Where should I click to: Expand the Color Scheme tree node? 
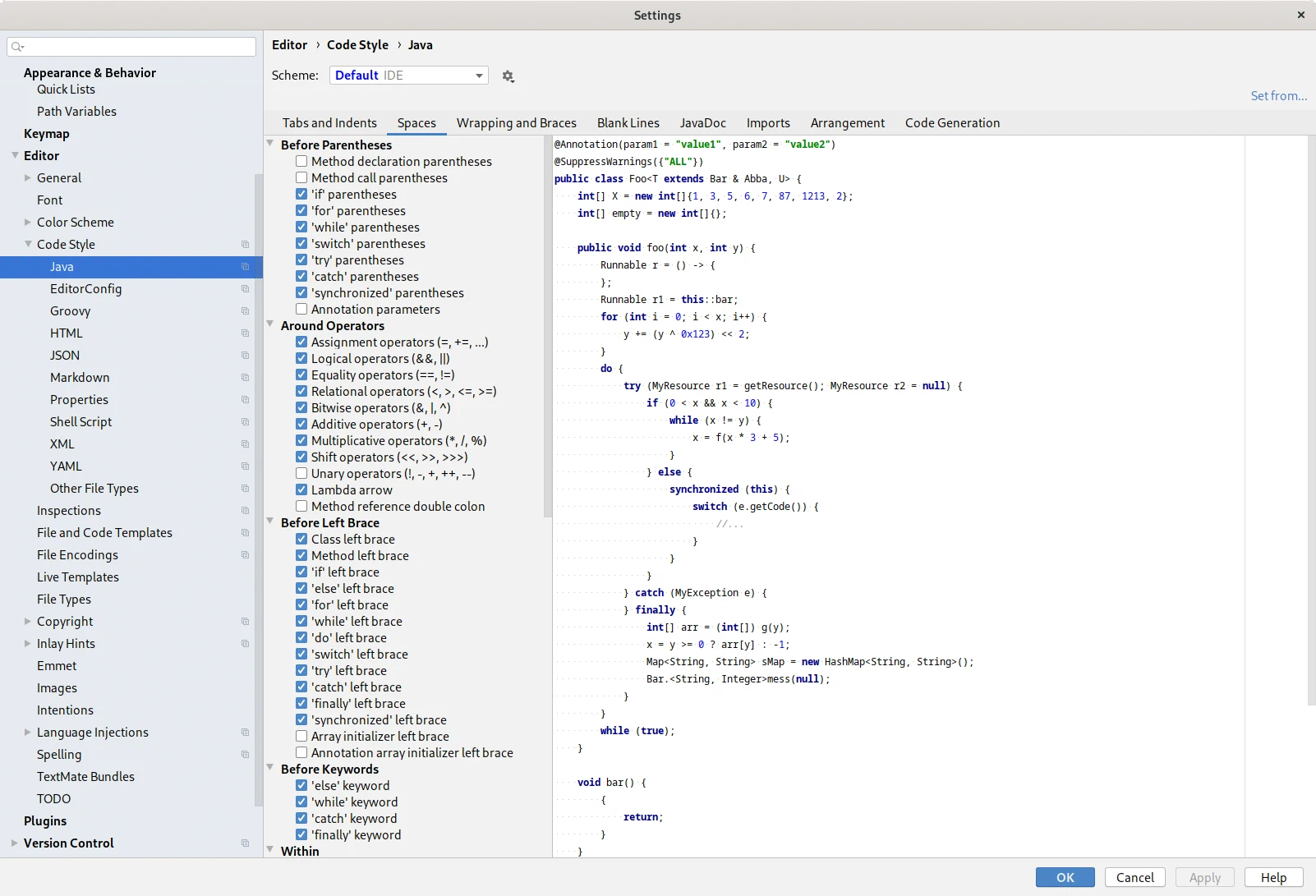pos(28,223)
